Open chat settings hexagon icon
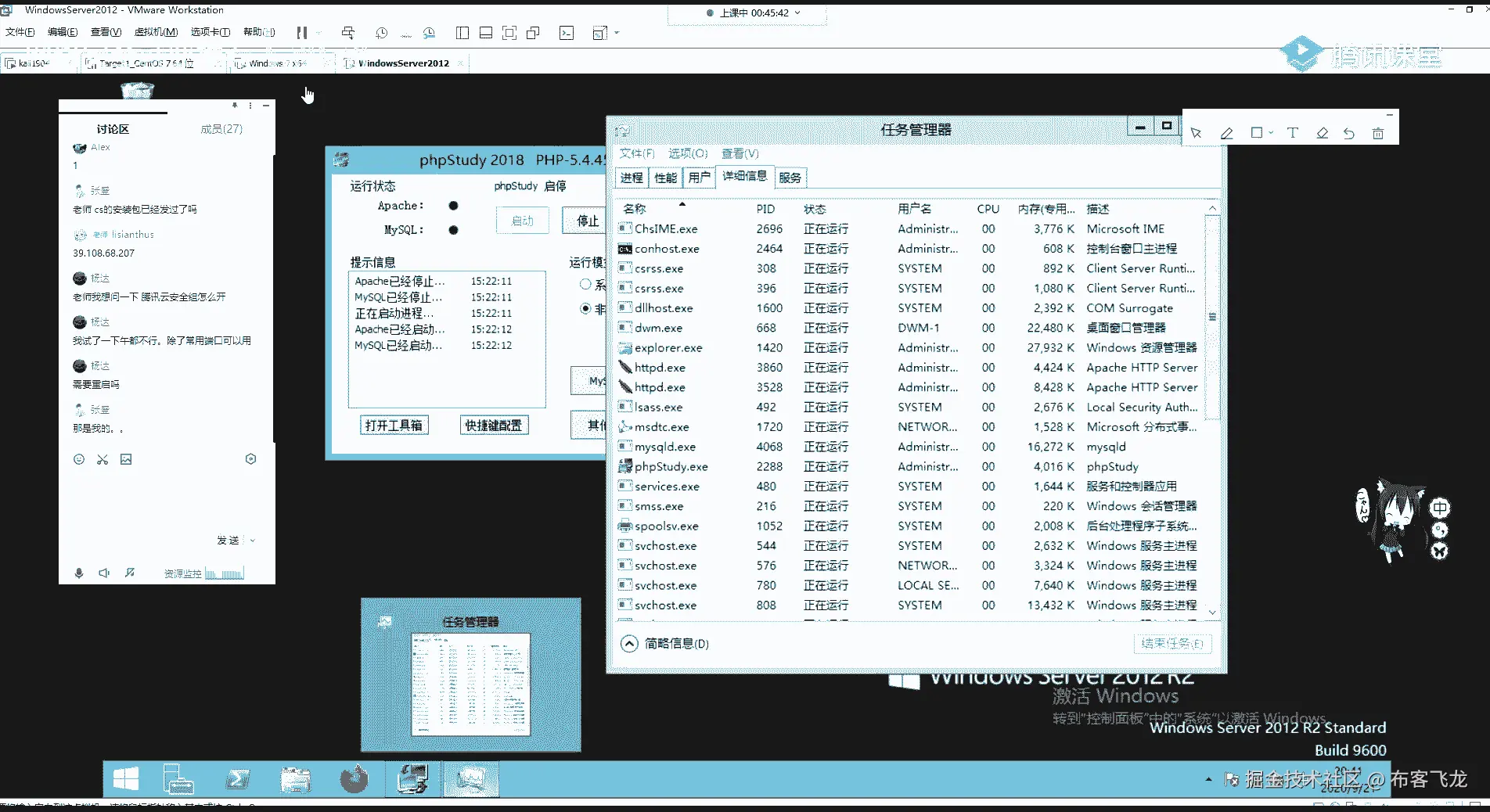 [250, 459]
